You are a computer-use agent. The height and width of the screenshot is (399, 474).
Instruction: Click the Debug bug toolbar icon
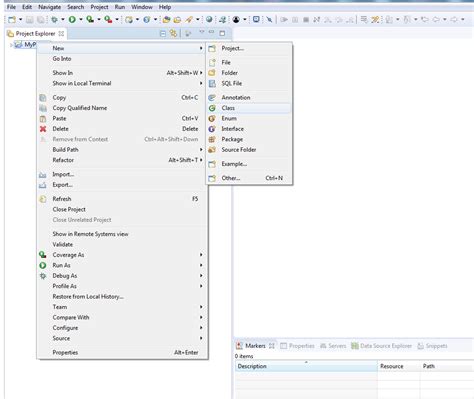pos(54,20)
